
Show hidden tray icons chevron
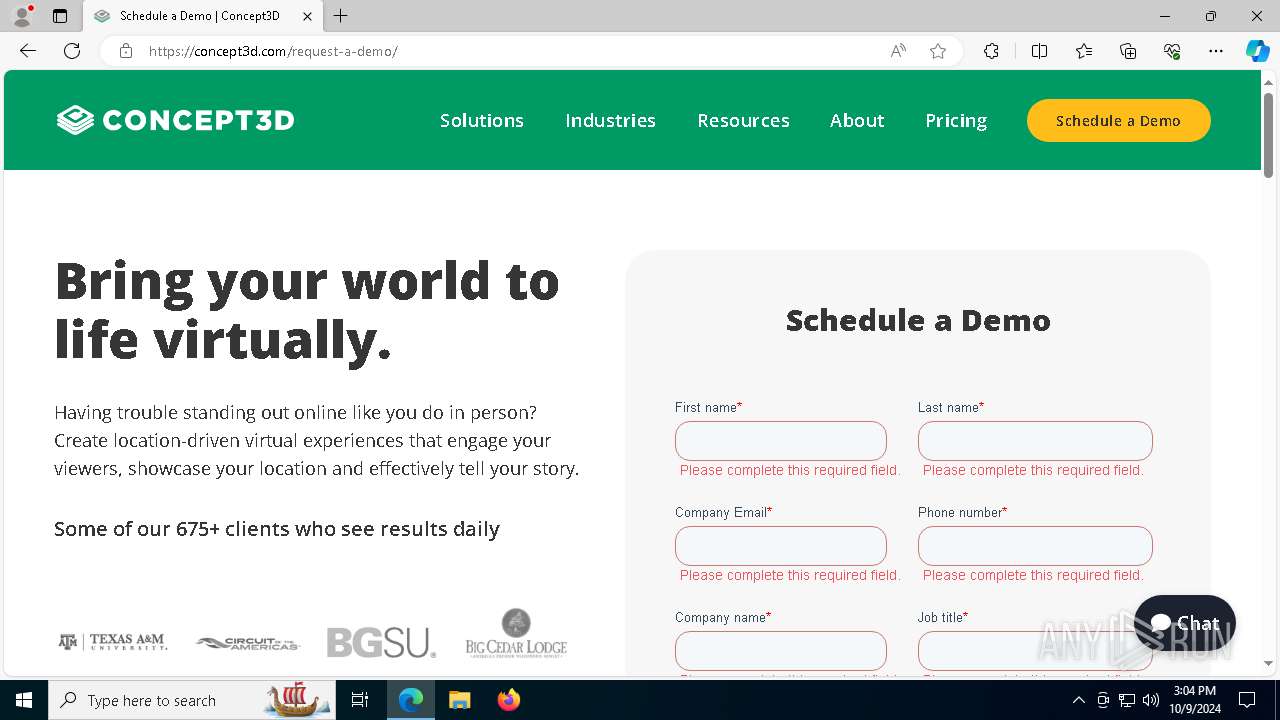click(x=1078, y=700)
